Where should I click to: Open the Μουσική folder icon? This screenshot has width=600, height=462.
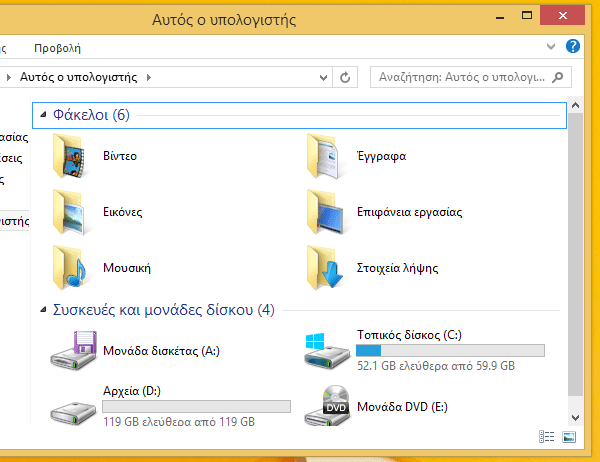point(71,268)
